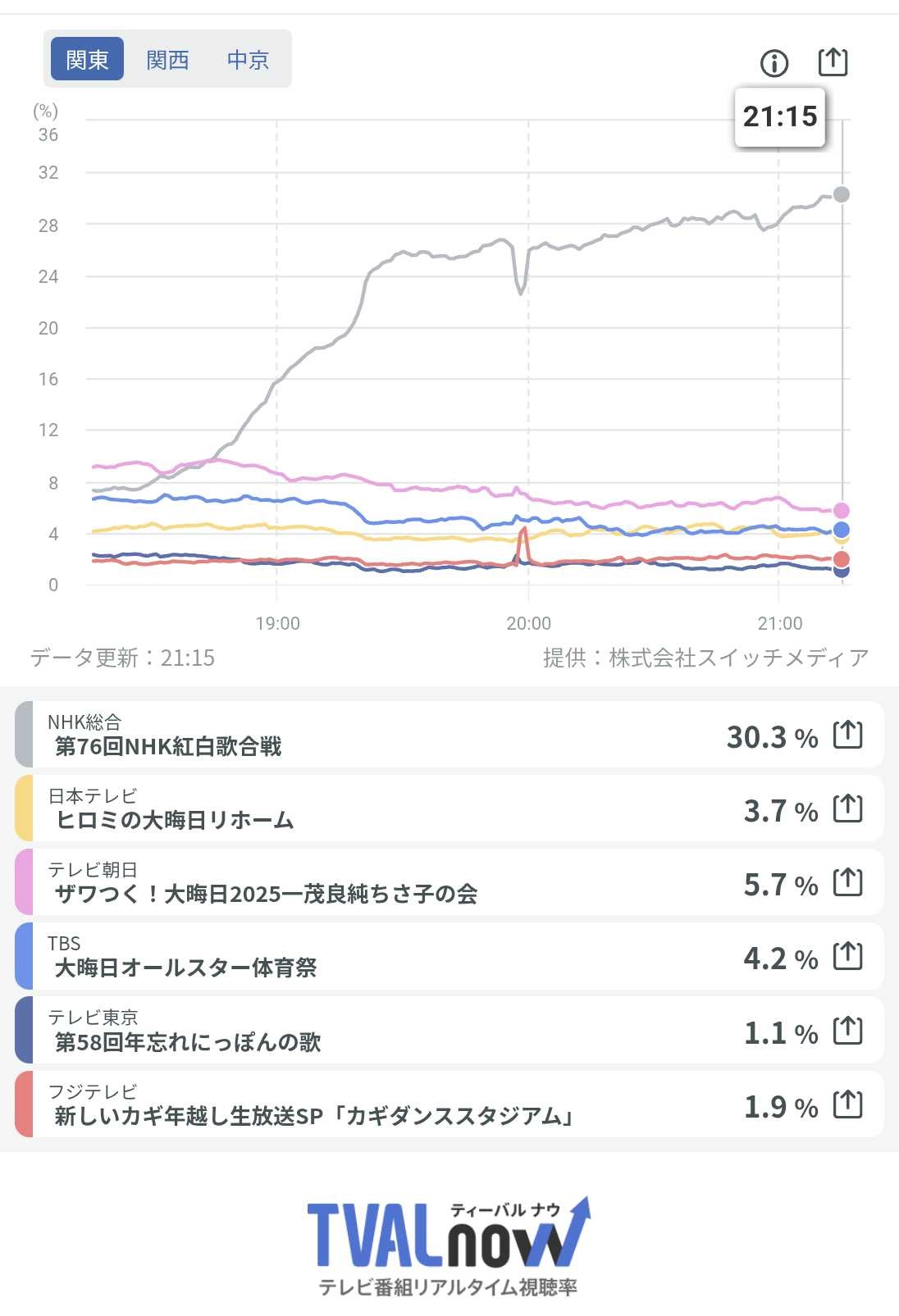Share the カギダンススタジアム 1.9% rating
Image resolution: width=899 pixels, height=1316 pixels.
(x=847, y=1104)
